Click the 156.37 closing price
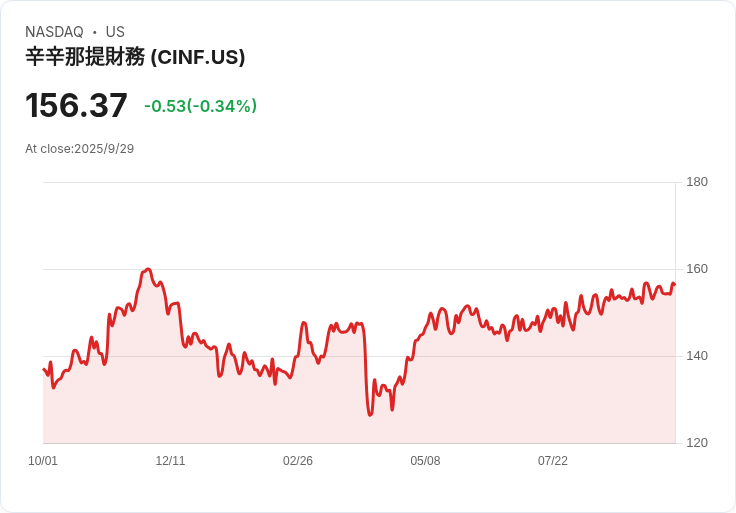 click(76, 106)
